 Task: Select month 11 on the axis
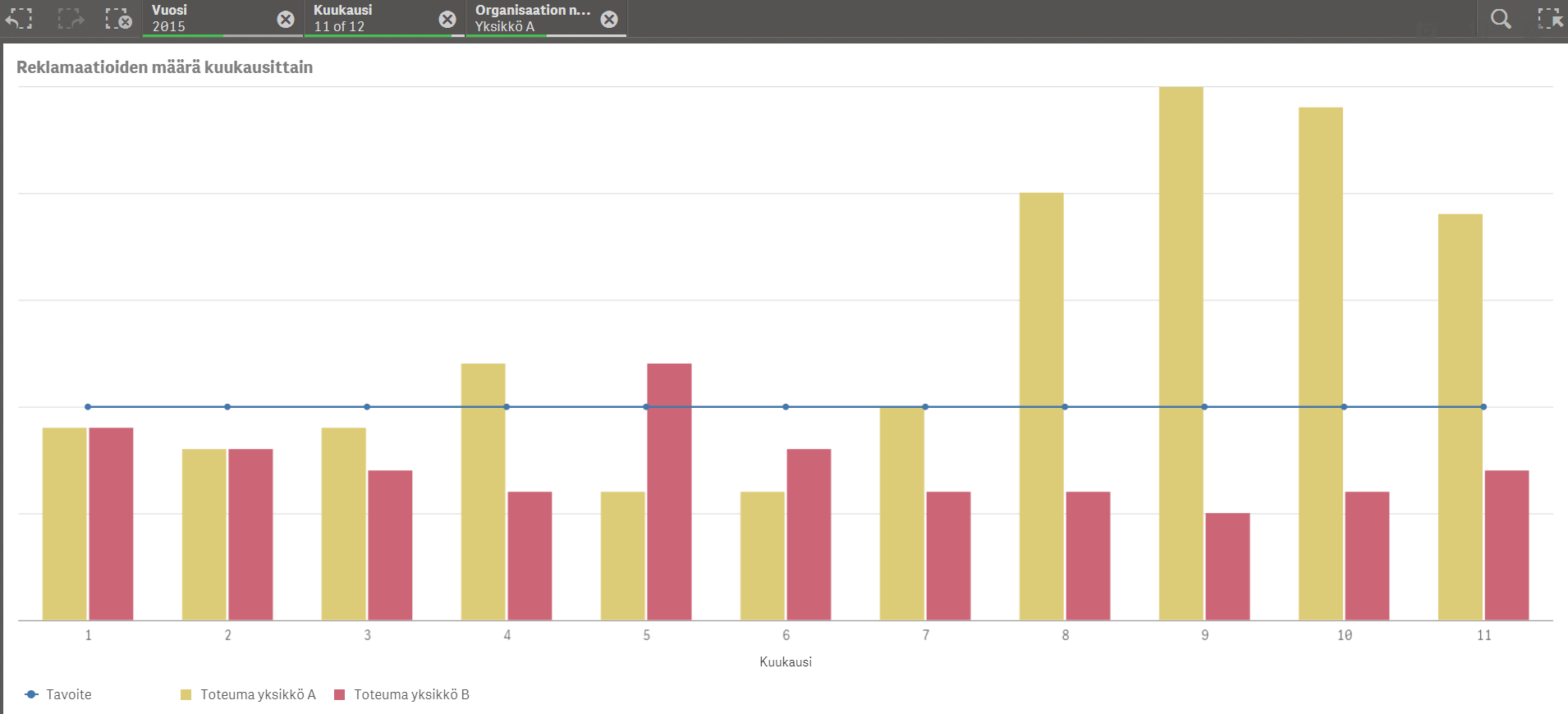click(x=1483, y=635)
